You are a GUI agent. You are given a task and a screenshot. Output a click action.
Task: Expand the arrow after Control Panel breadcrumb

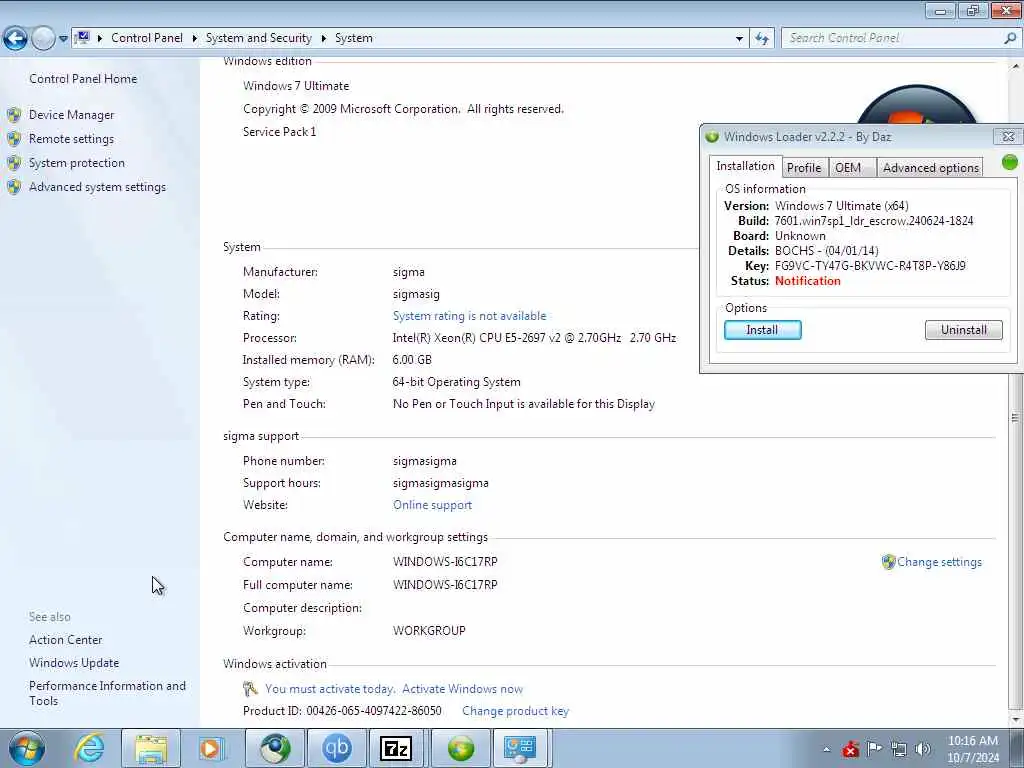[195, 39]
